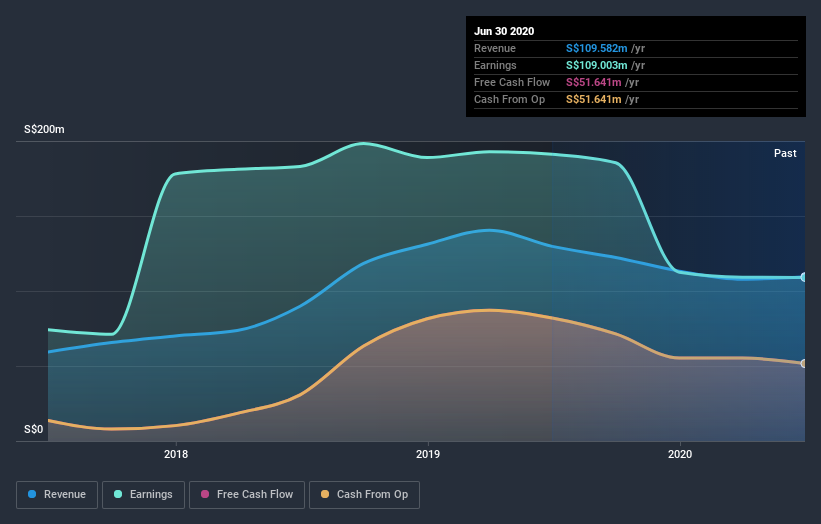Image resolution: width=821 pixels, height=524 pixels.
Task: Select the Revenue endpoint marker at Jun 2020
Action: (804, 277)
